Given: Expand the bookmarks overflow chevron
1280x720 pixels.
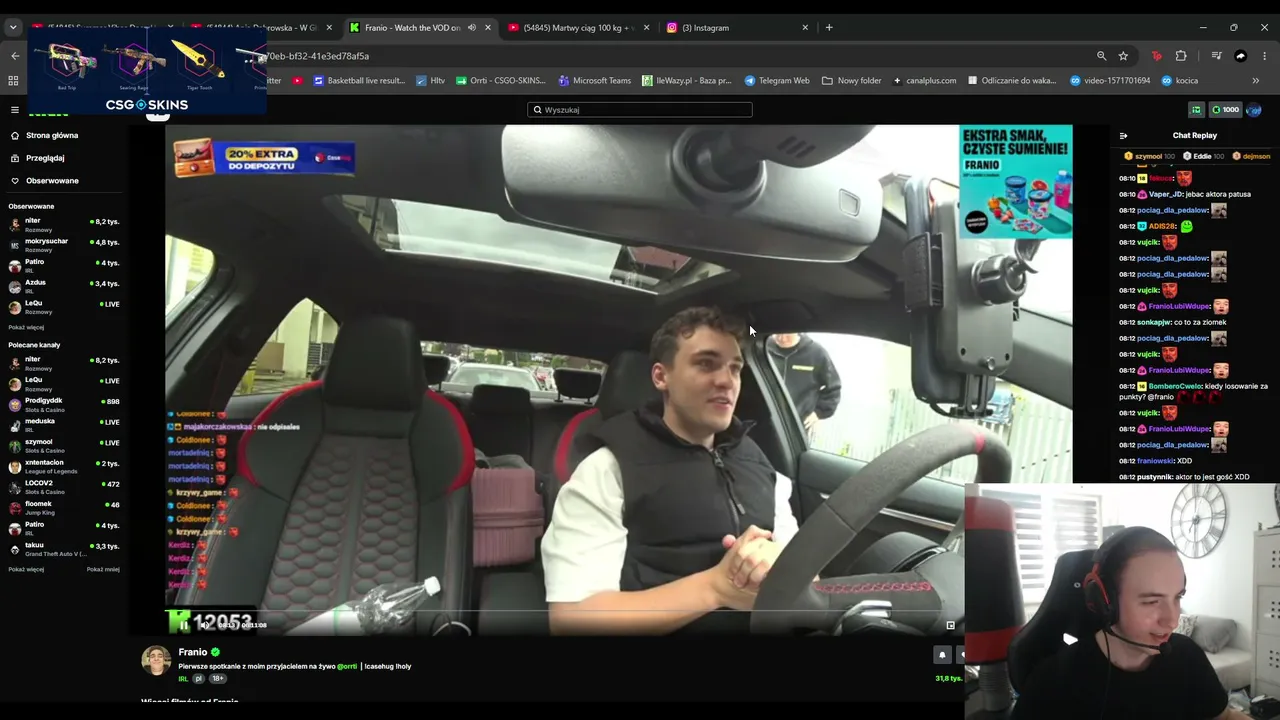Looking at the screenshot, I should click(1256, 80).
